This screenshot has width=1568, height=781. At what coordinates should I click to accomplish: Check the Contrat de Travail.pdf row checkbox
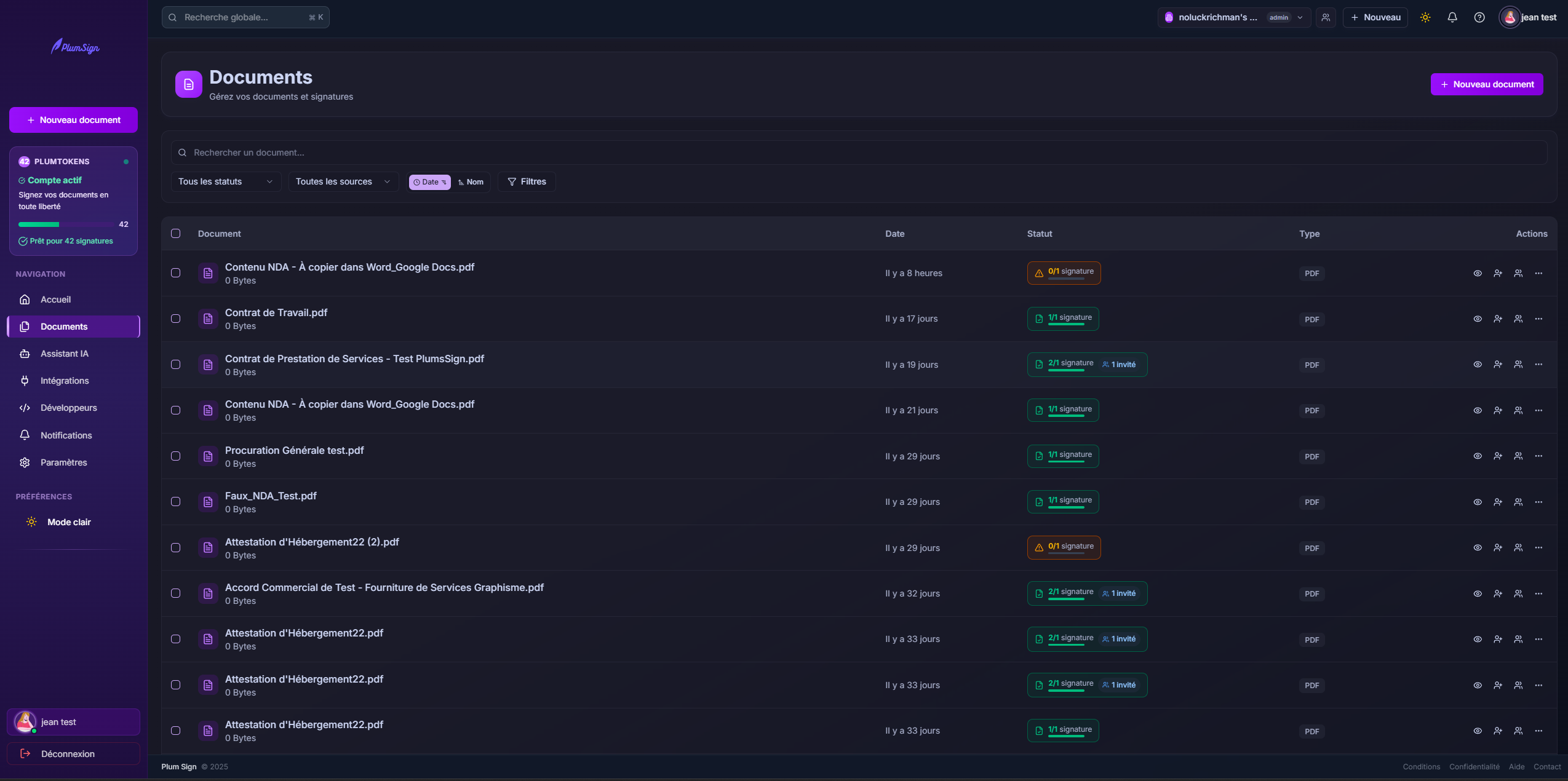pos(176,319)
